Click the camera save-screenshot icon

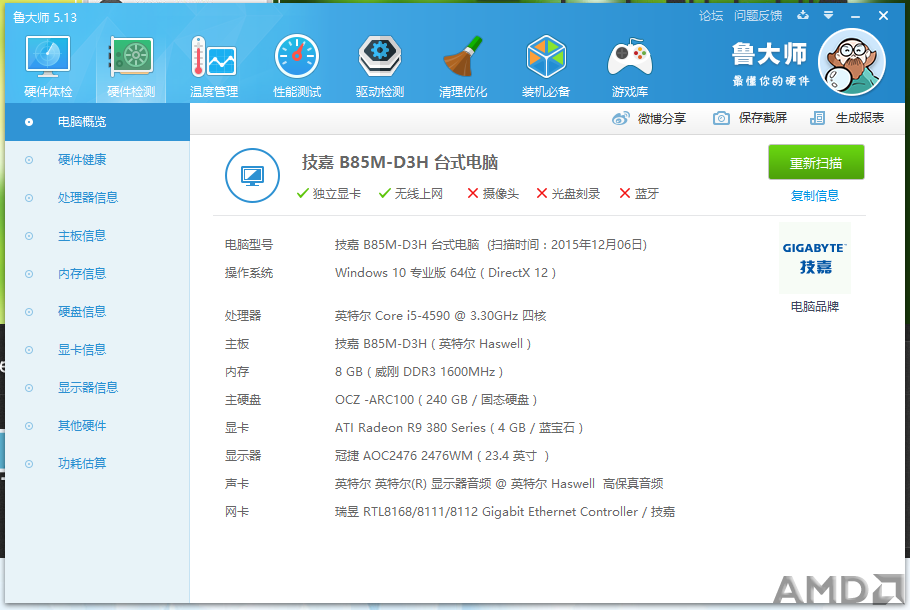click(x=721, y=118)
